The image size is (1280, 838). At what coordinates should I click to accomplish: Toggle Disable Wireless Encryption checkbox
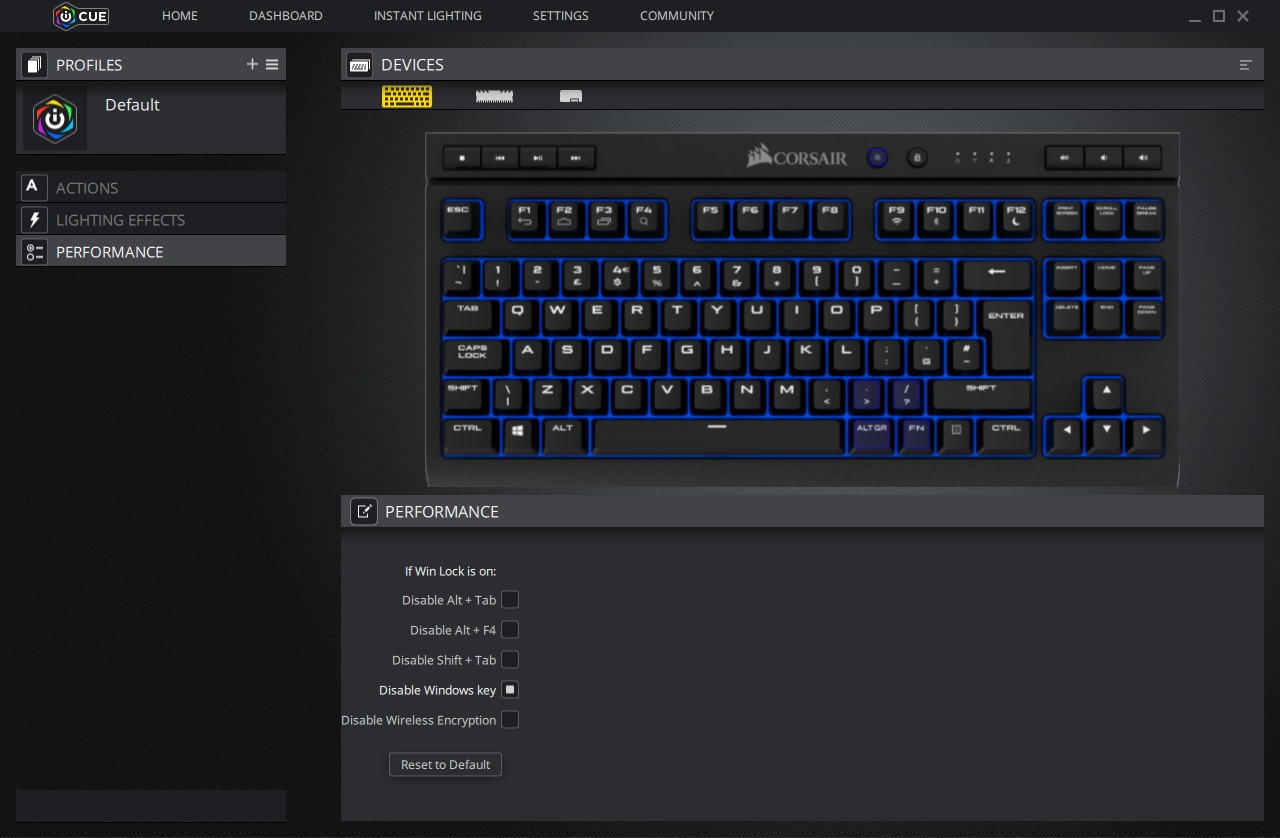coord(510,720)
